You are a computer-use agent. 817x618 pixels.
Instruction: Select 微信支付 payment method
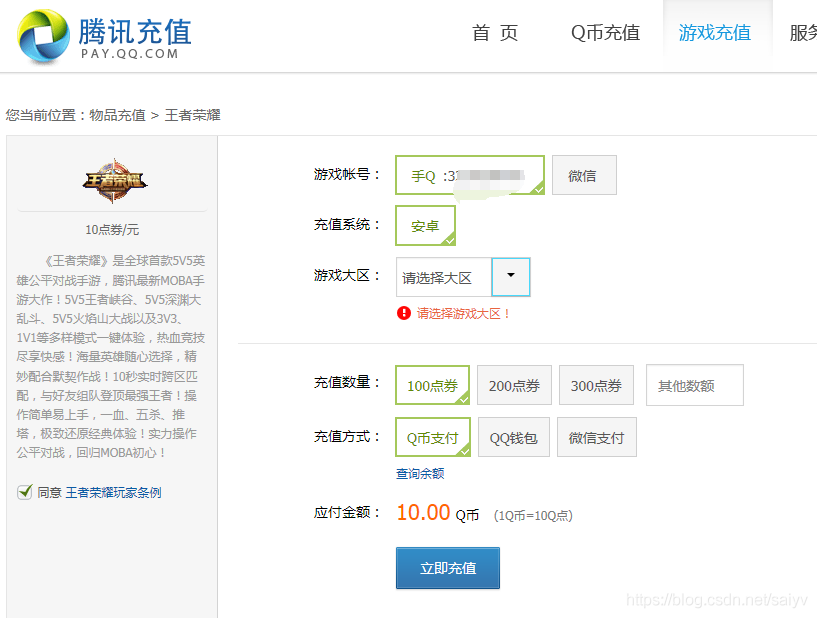[x=597, y=437]
